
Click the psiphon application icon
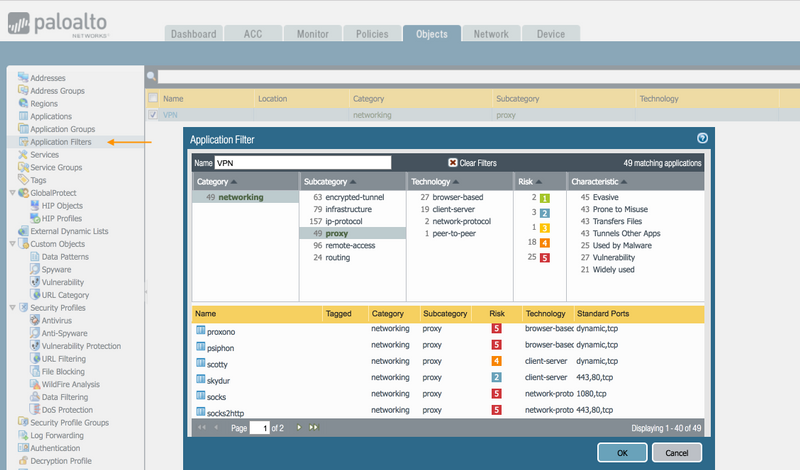pyautogui.click(x=200, y=348)
